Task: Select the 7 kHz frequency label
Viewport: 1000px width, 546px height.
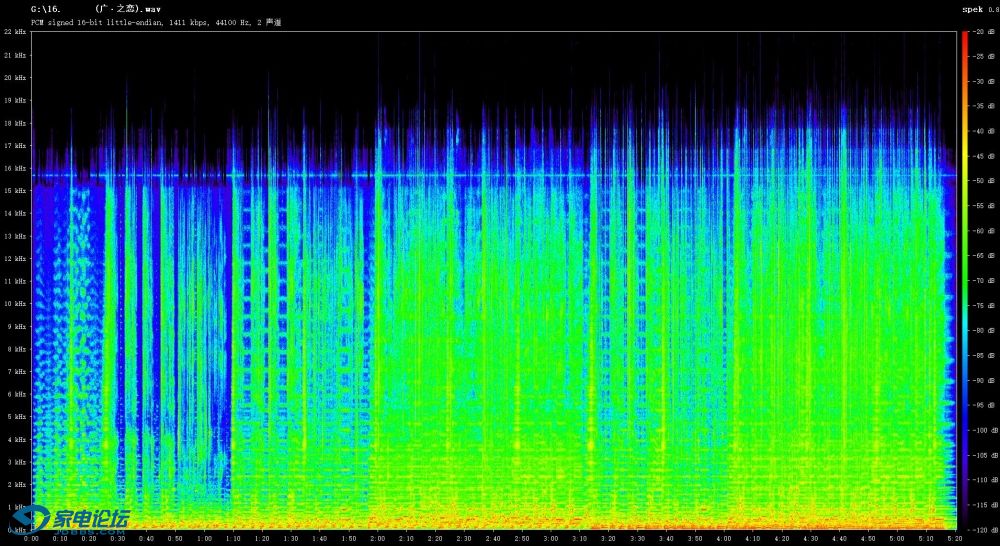Action: [x=16, y=372]
